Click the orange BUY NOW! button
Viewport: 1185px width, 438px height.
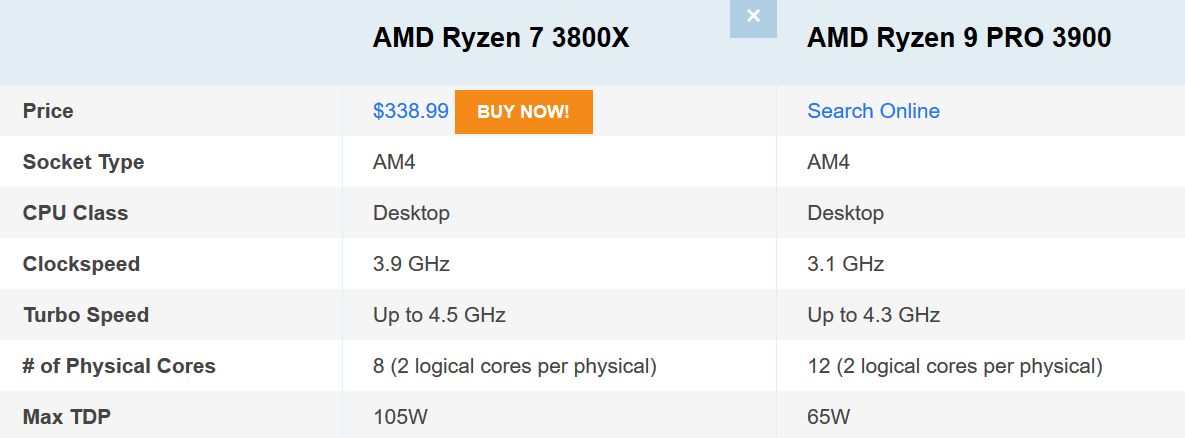coord(524,112)
